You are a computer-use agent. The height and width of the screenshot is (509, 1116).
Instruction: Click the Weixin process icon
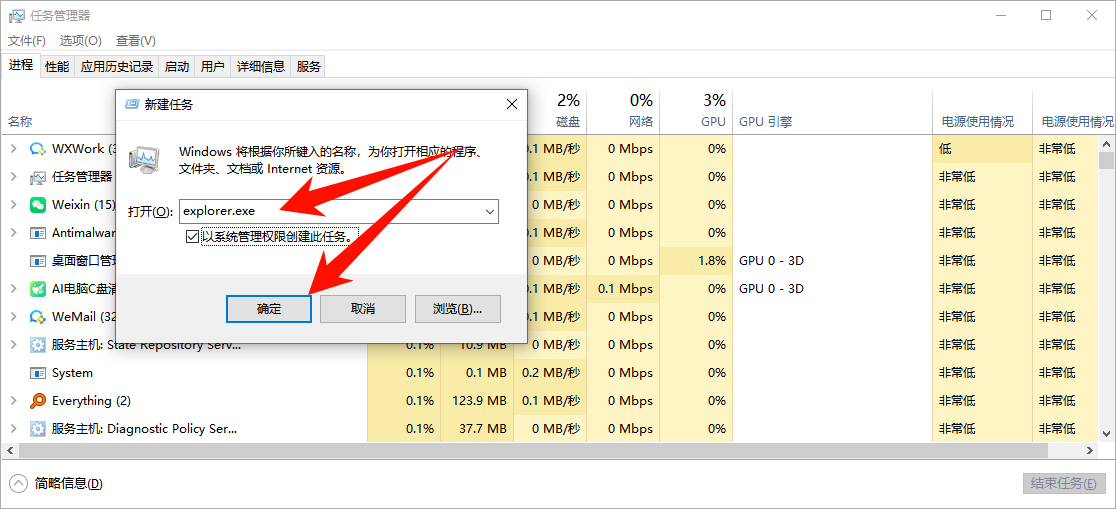[x=37, y=205]
